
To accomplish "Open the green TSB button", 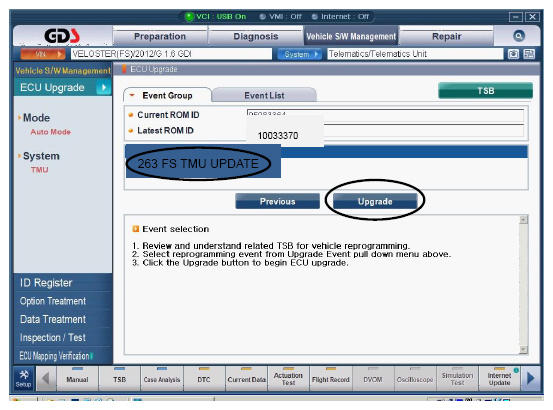I will click(x=485, y=91).
